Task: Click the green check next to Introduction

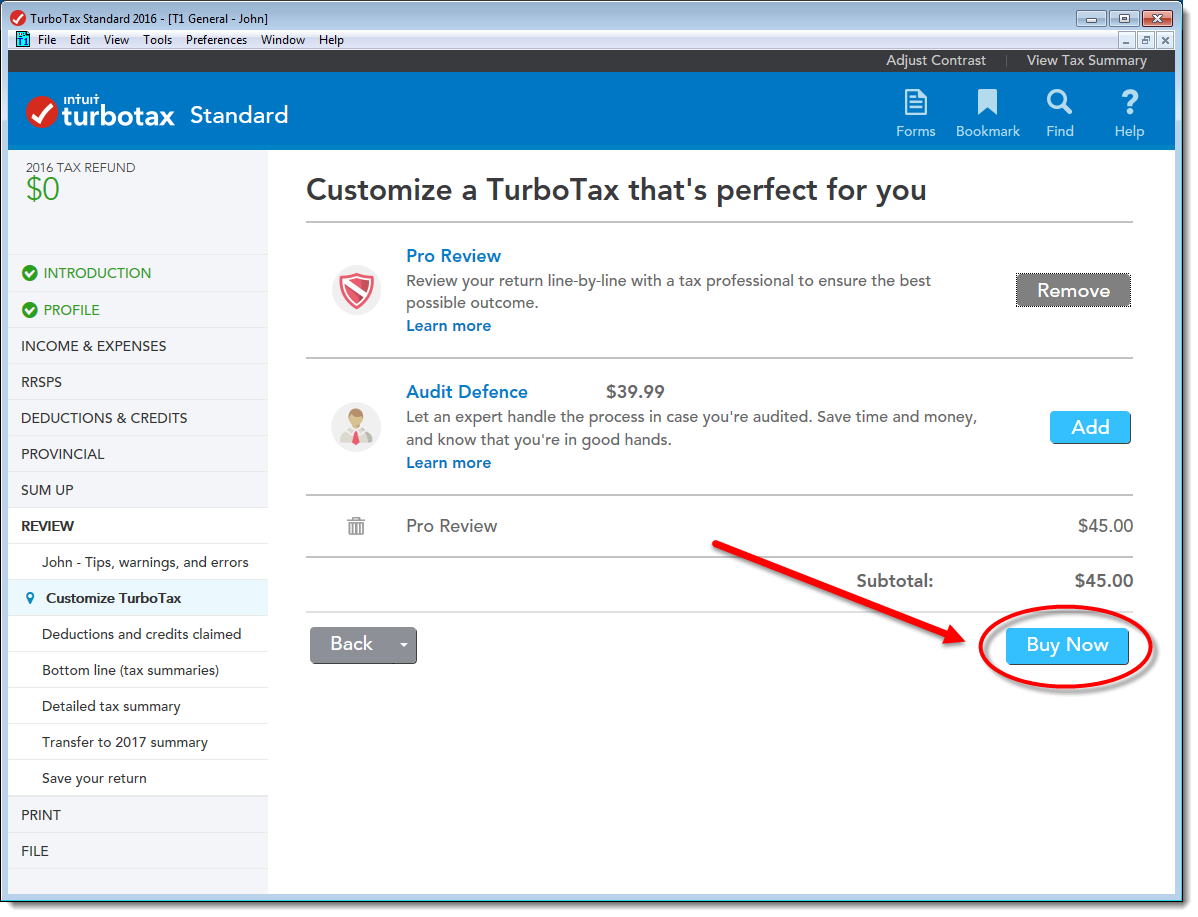Action: point(30,274)
